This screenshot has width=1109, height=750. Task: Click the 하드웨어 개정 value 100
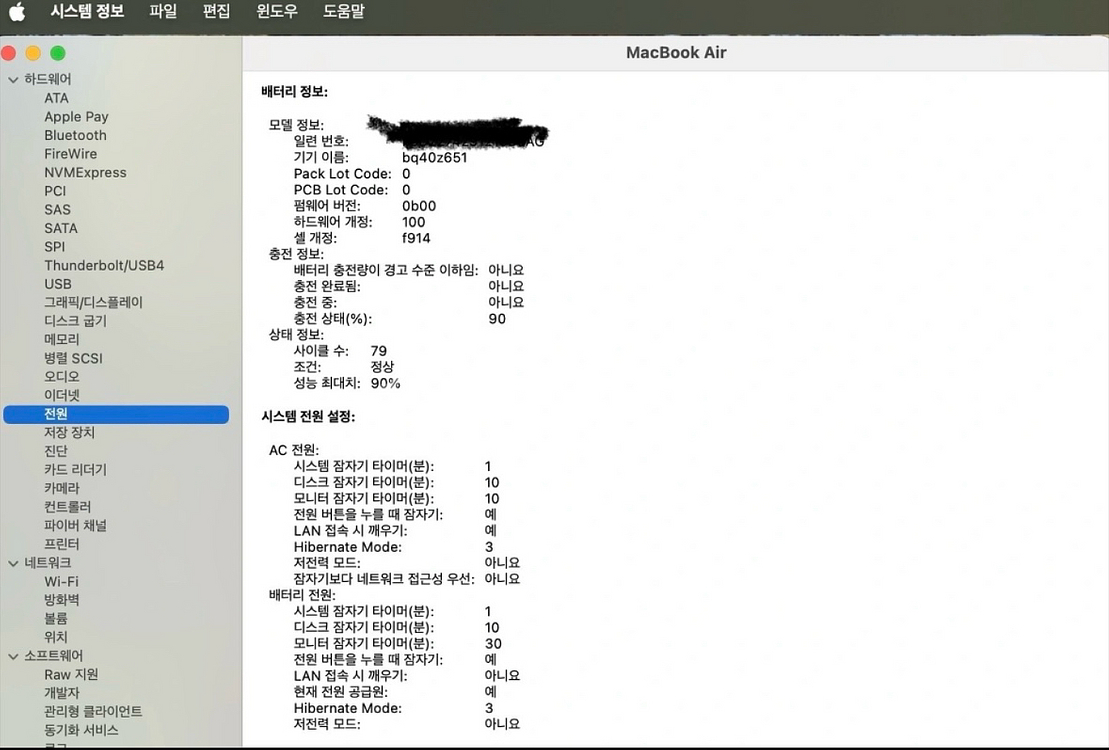tap(414, 222)
